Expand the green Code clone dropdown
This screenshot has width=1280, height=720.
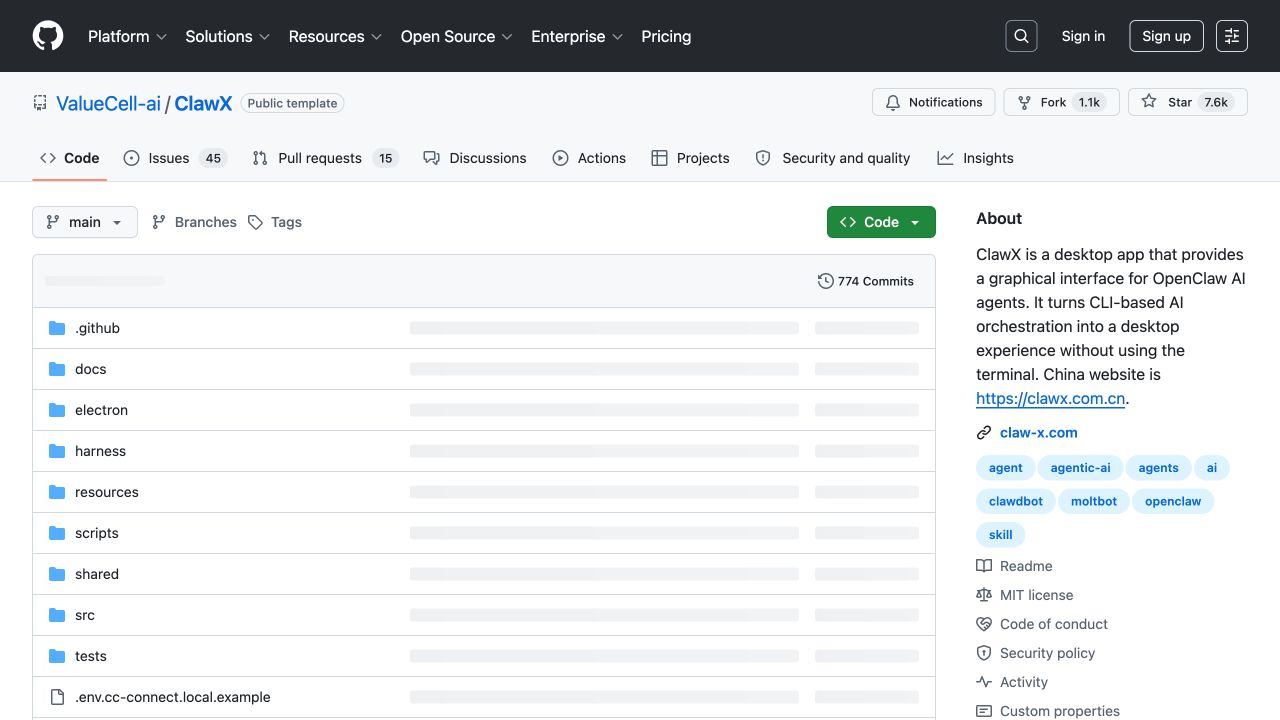(x=881, y=222)
